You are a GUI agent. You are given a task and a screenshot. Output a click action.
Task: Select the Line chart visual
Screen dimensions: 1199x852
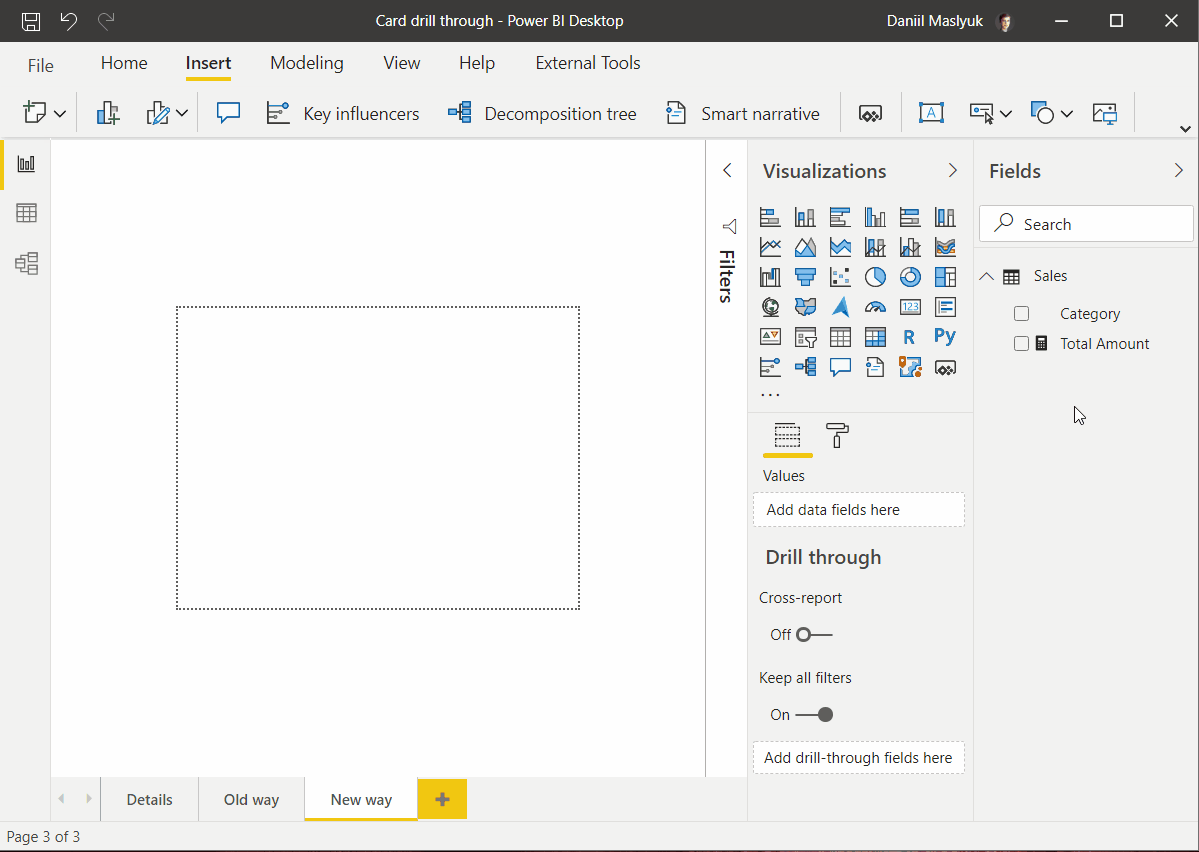click(x=770, y=247)
